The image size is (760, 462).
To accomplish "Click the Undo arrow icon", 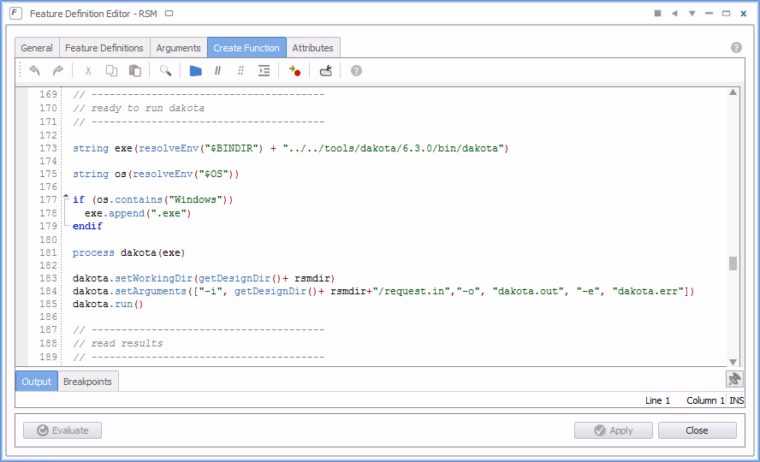I will click(x=34, y=71).
